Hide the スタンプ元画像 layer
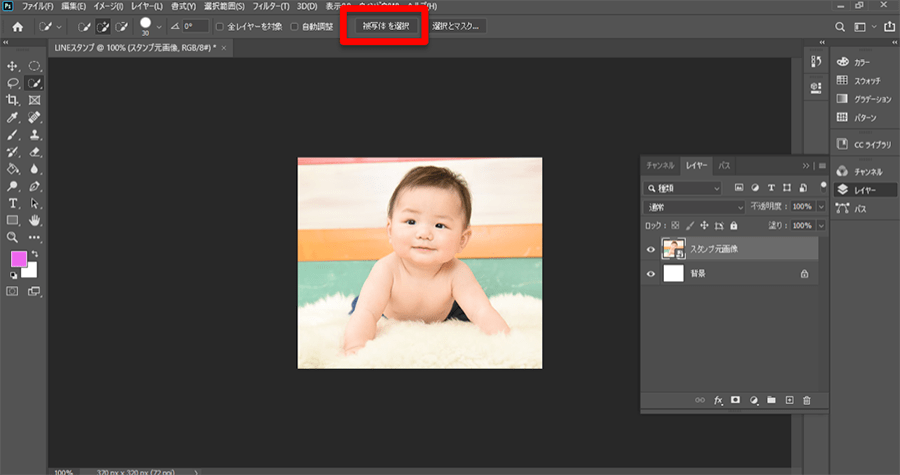Screen dimensions: 900x475 click(x=651, y=249)
